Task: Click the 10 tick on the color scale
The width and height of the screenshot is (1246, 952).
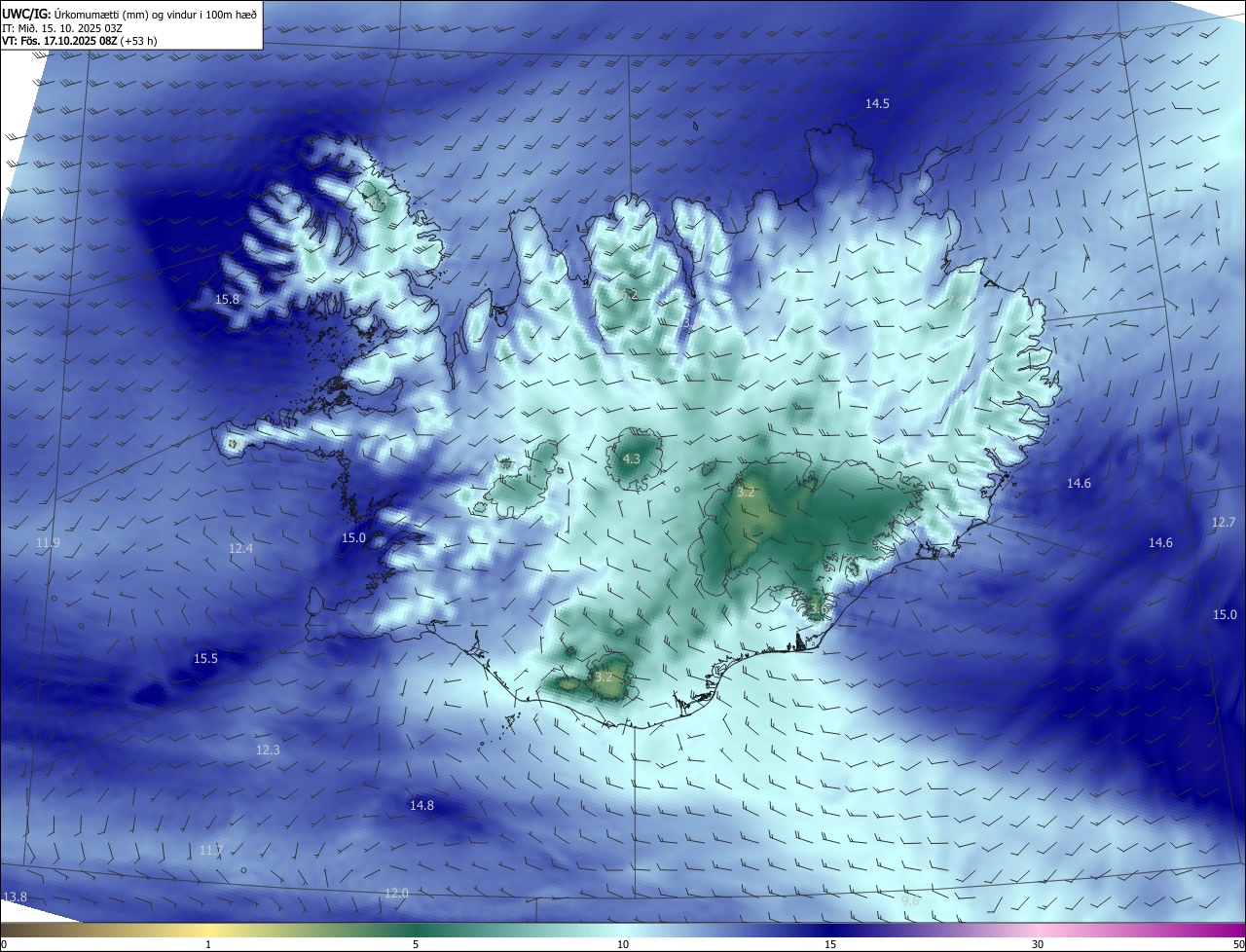Action: (x=623, y=944)
